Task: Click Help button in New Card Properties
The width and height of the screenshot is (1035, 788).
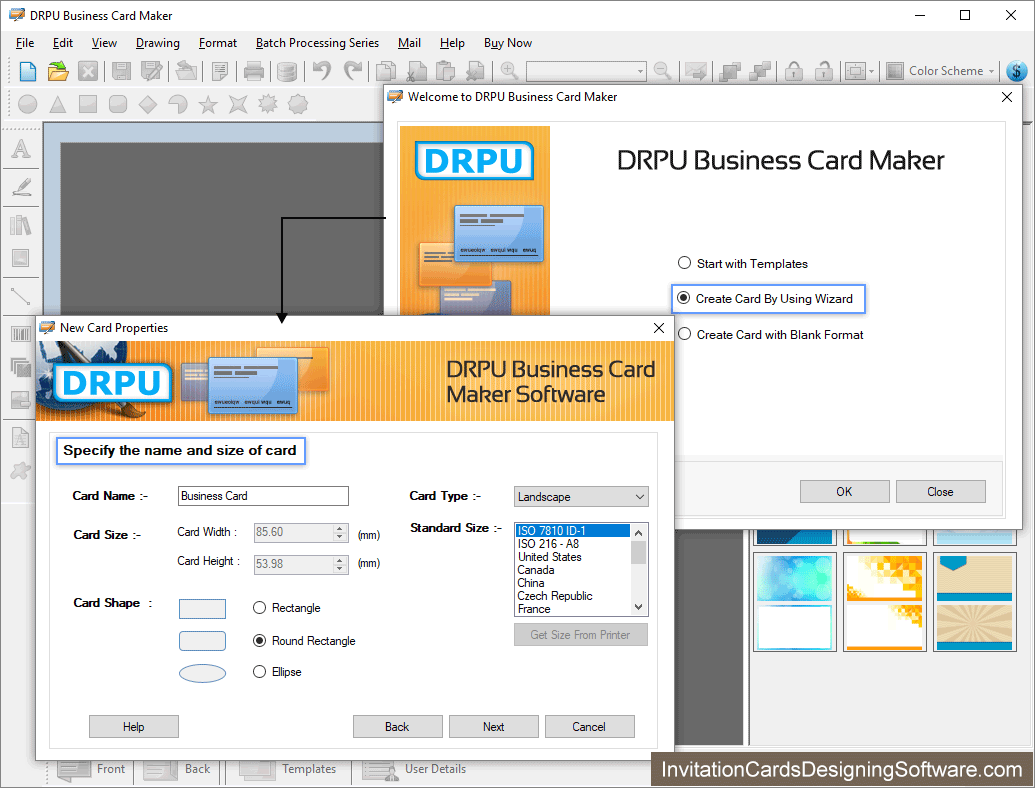Action: (133, 727)
